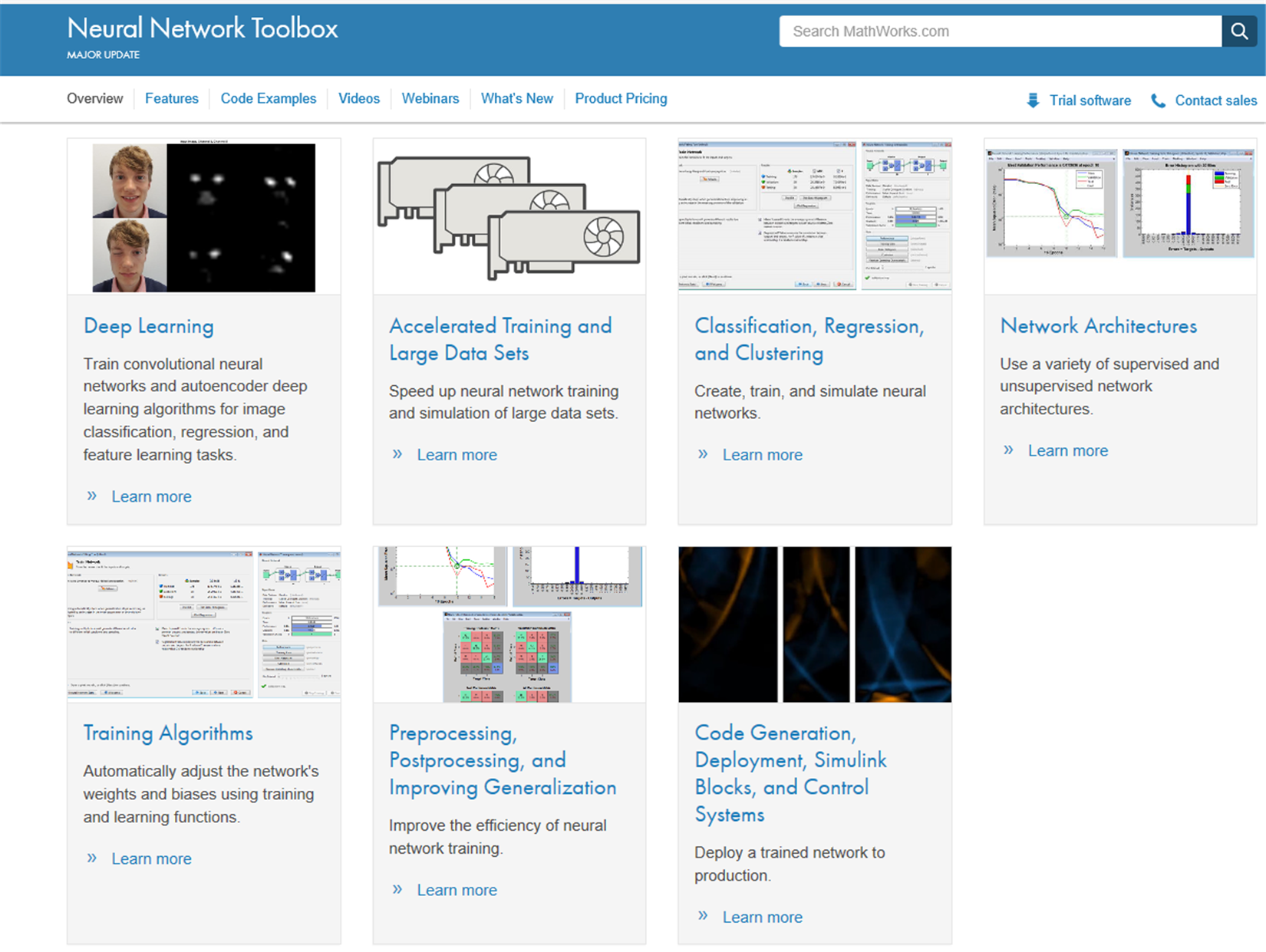Screen dimensions: 1266x952
Task: Click 'Create, train, and simulate neural networks' text
Action: pos(810,402)
